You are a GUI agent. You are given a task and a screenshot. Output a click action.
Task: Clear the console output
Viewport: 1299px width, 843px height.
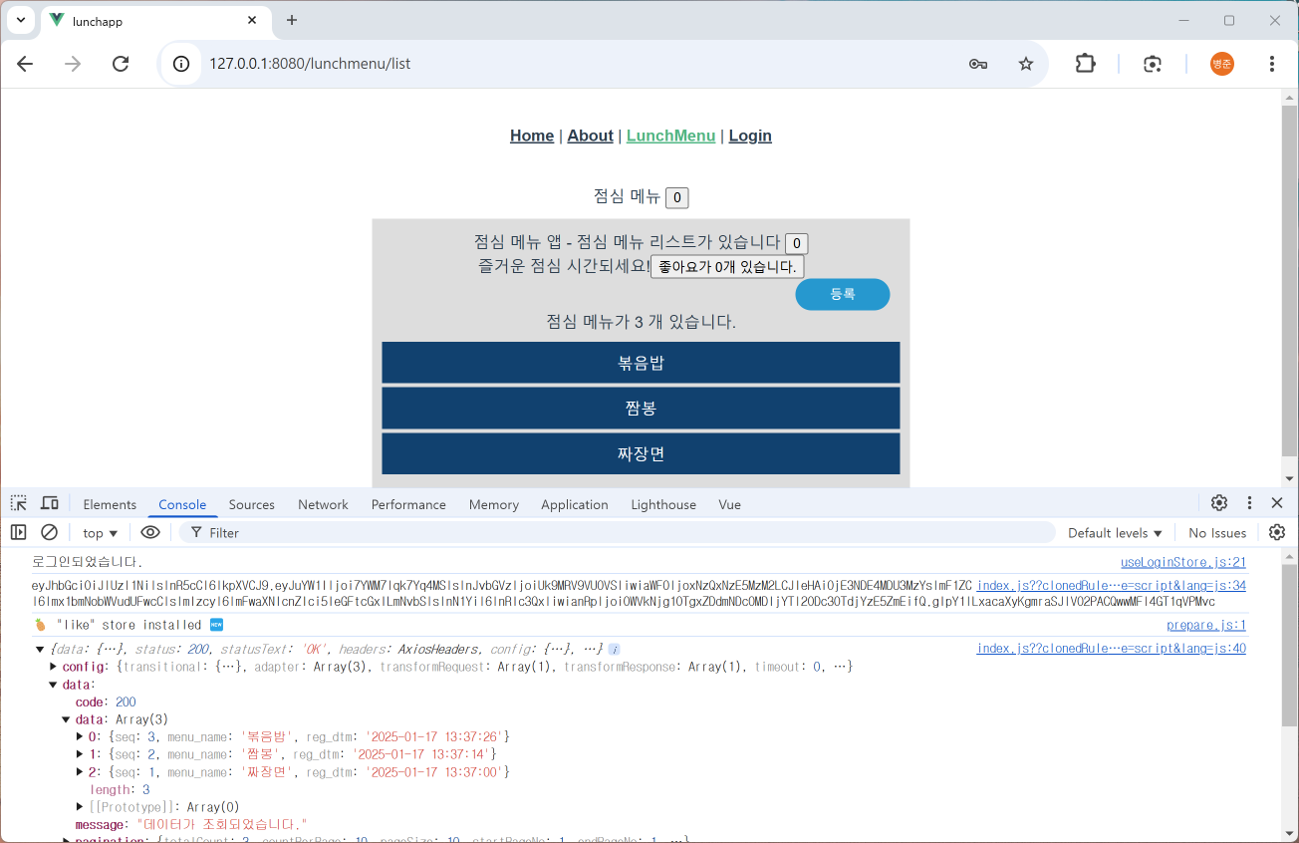(x=49, y=532)
